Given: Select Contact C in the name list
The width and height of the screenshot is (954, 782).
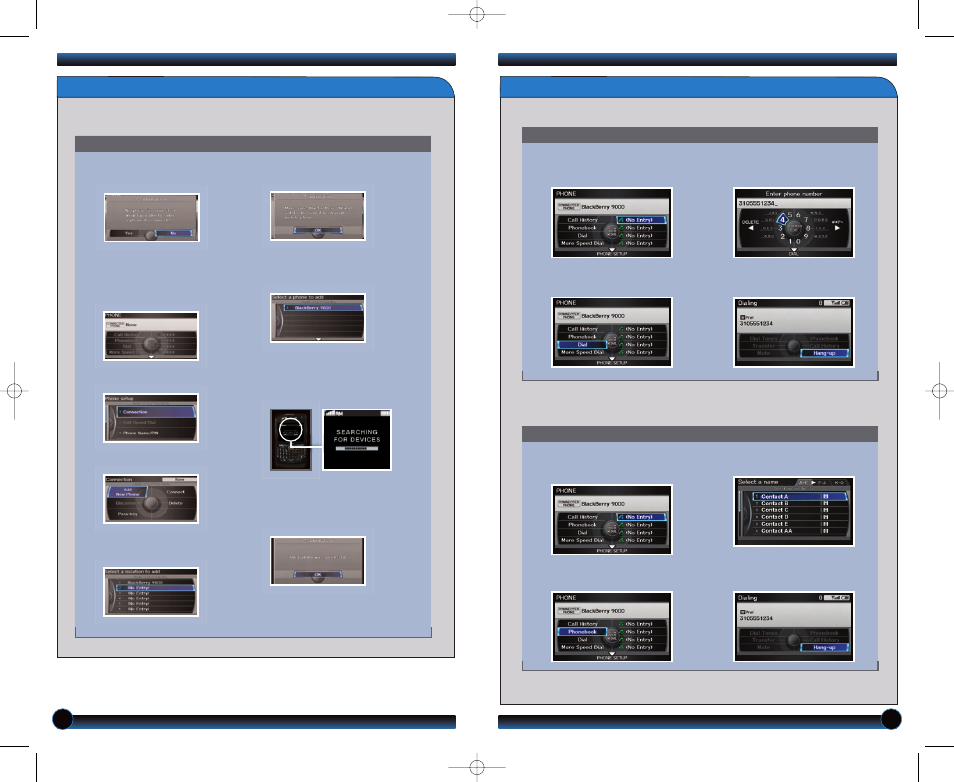Looking at the screenshot, I should (x=800, y=510).
